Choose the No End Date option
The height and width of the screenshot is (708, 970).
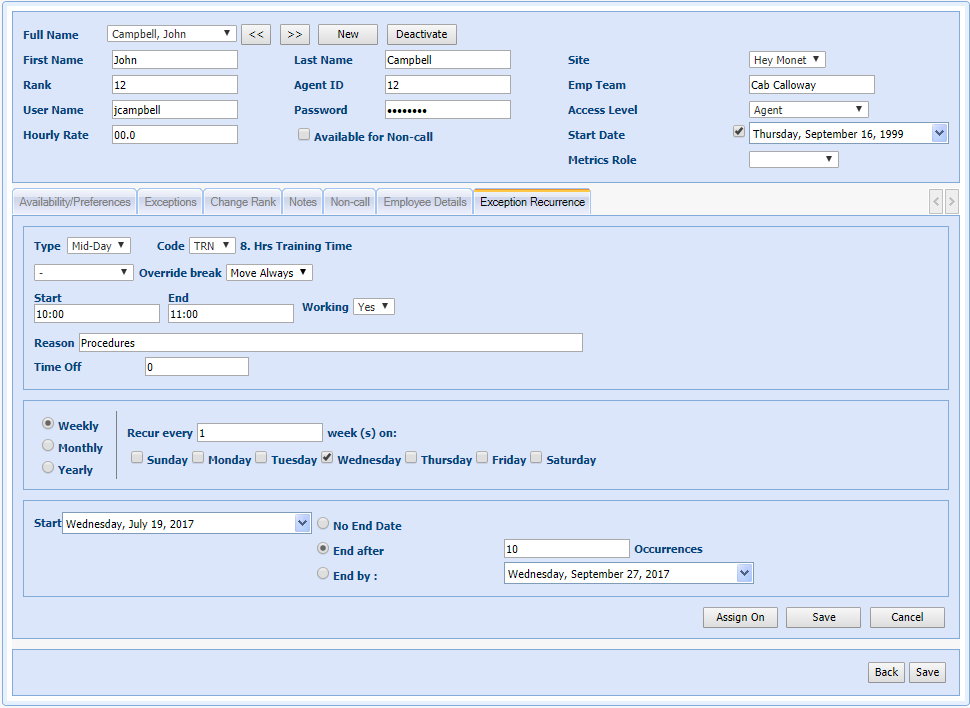323,523
